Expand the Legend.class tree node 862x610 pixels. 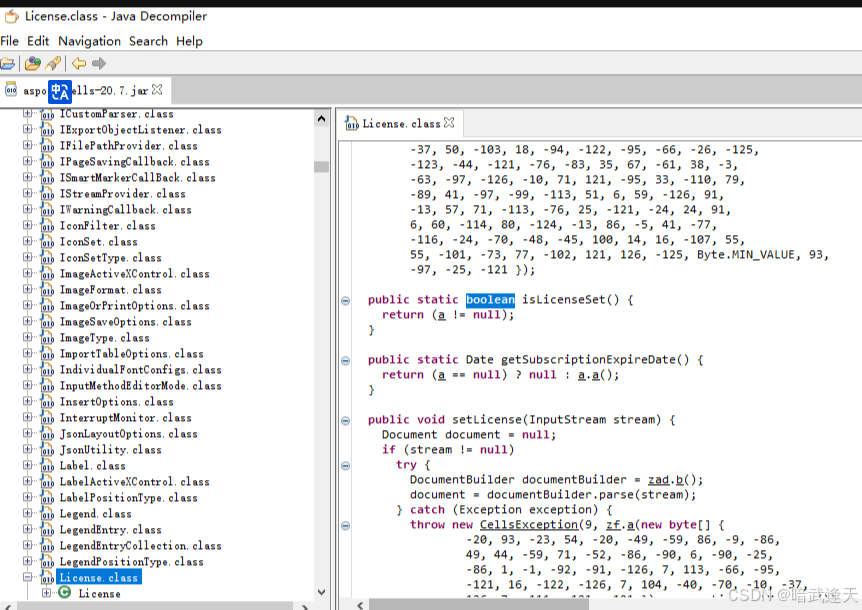27,513
